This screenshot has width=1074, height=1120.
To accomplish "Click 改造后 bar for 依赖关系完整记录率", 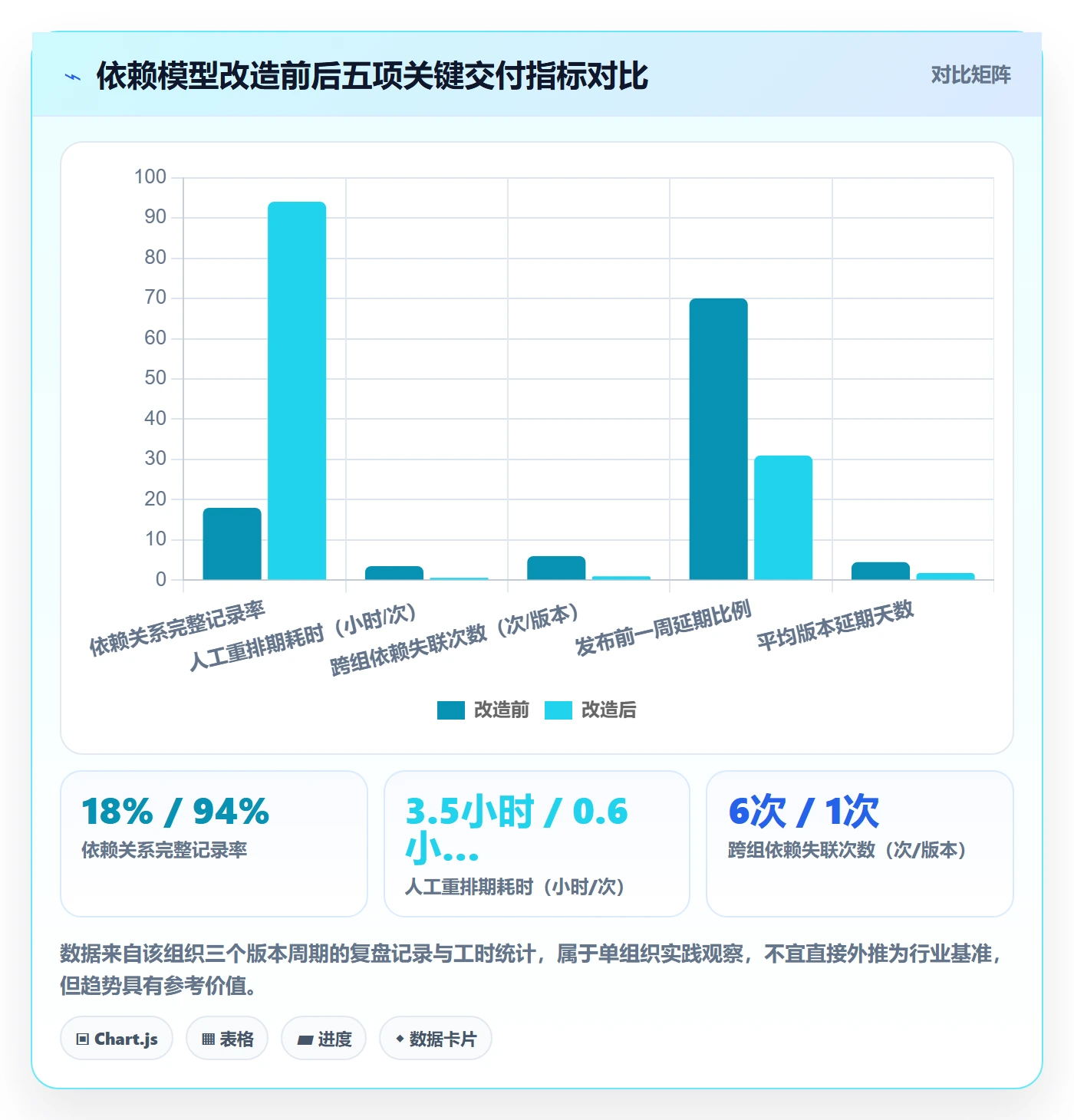I will [x=297, y=390].
